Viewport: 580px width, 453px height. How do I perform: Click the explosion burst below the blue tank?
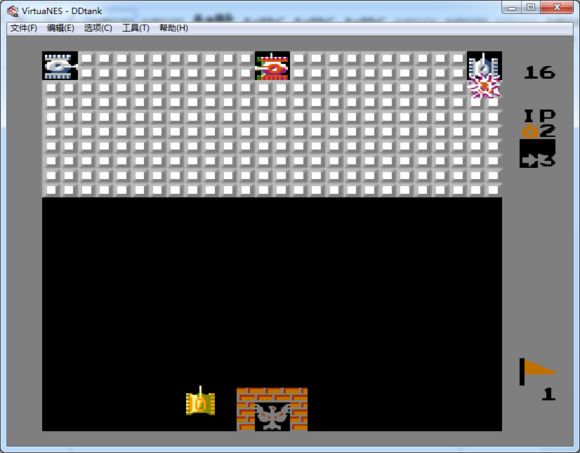coord(484,87)
